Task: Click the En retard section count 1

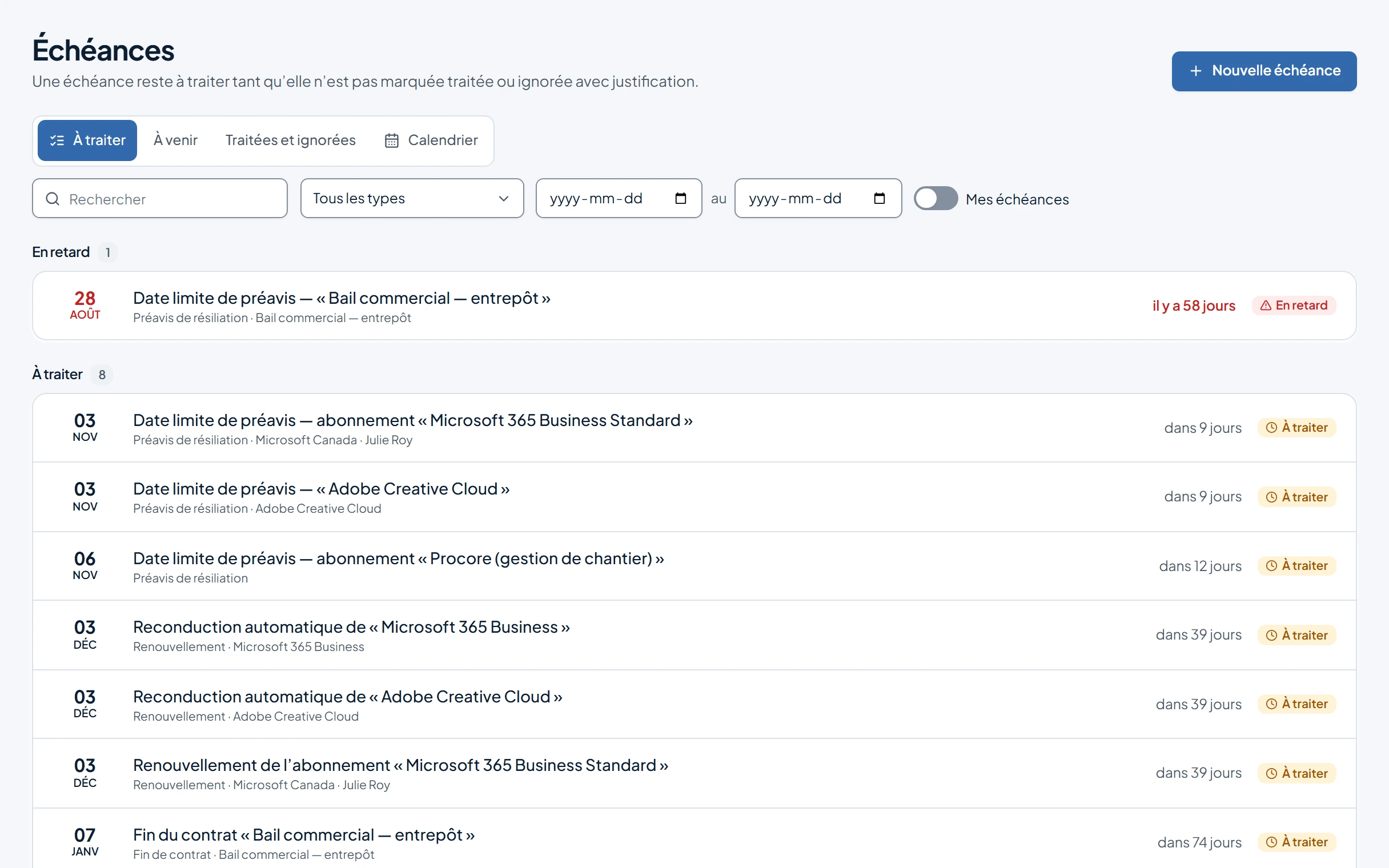Action: [107, 252]
